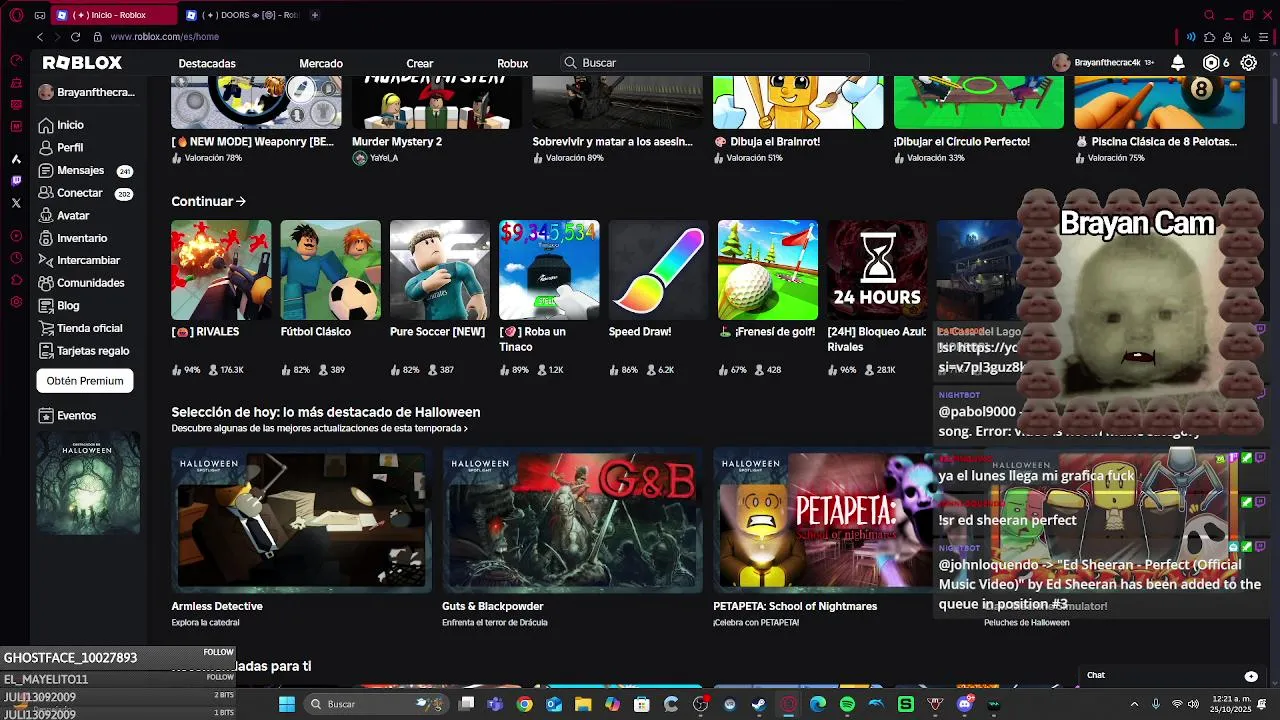This screenshot has height=720, width=1280.
Task: Click Obtén Premium button
Action: click(x=85, y=381)
